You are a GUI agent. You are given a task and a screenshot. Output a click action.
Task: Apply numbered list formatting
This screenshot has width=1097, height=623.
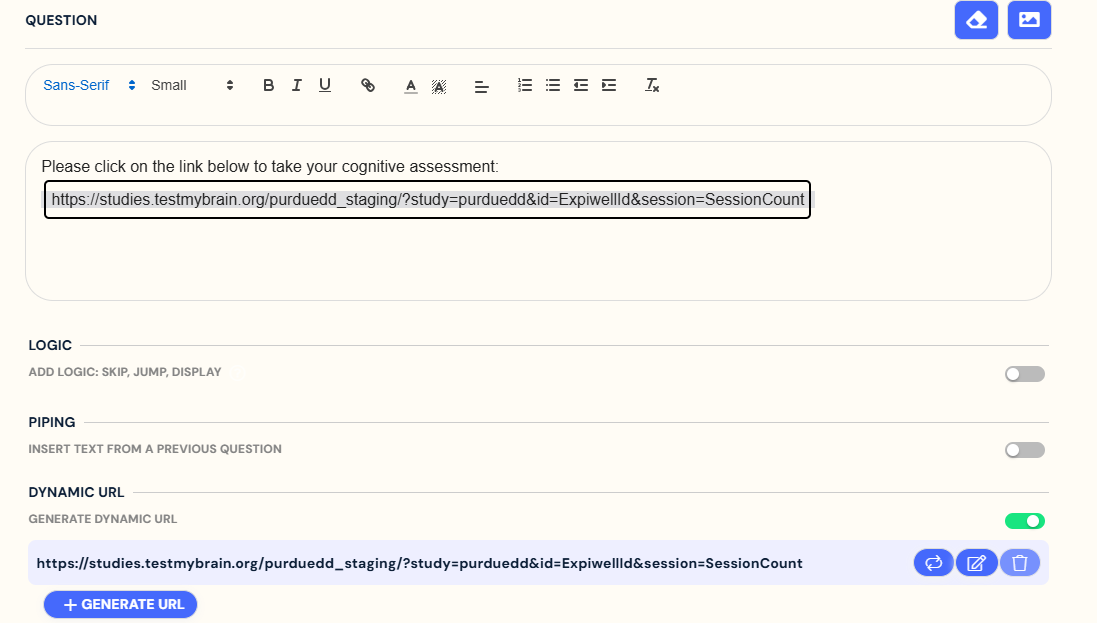[x=525, y=85]
